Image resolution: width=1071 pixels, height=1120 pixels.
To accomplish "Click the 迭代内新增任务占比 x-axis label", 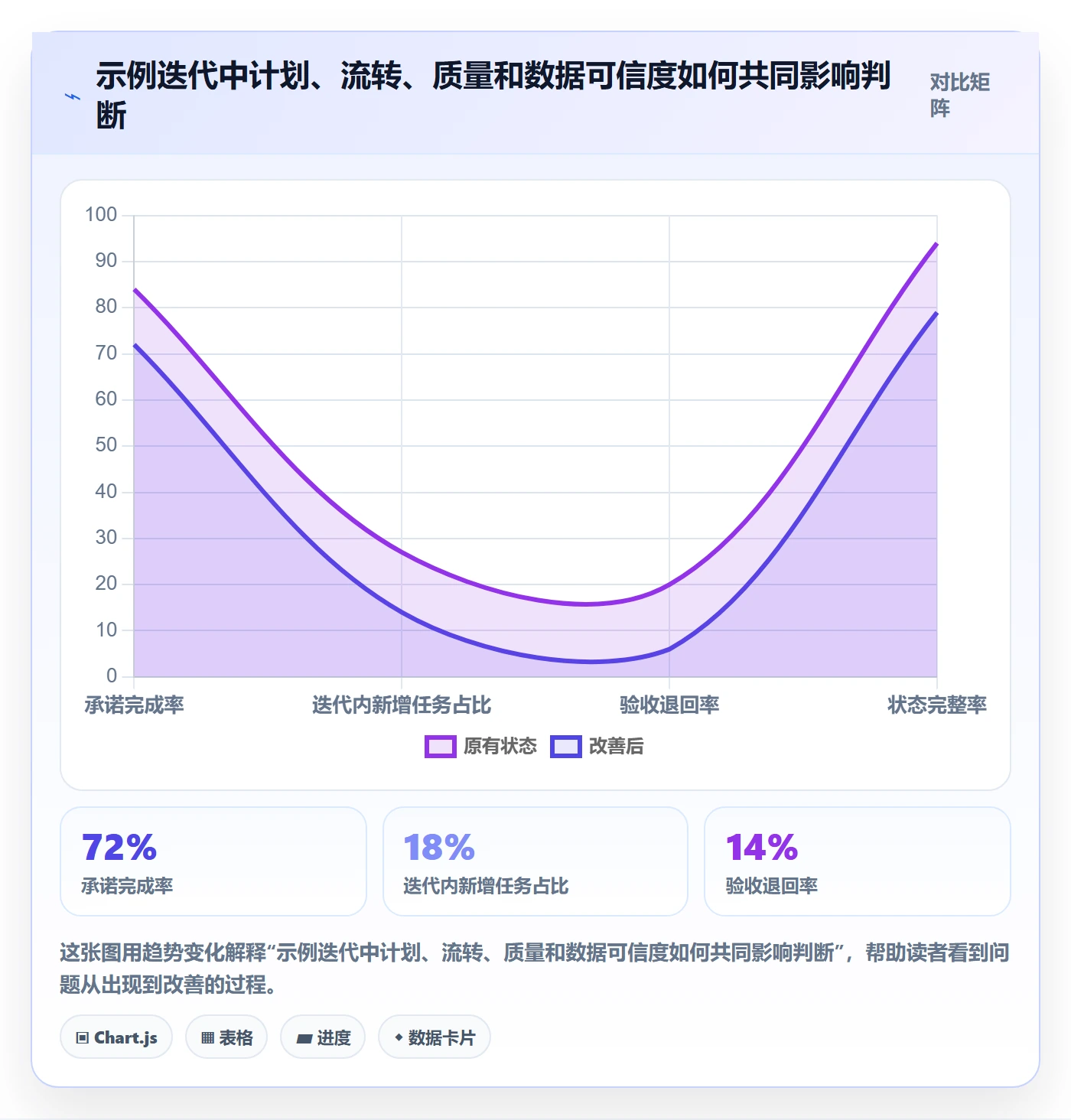I will tap(402, 705).
